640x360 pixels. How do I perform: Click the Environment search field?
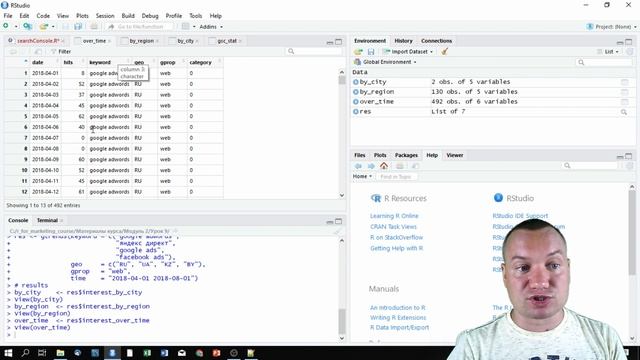pos(604,62)
